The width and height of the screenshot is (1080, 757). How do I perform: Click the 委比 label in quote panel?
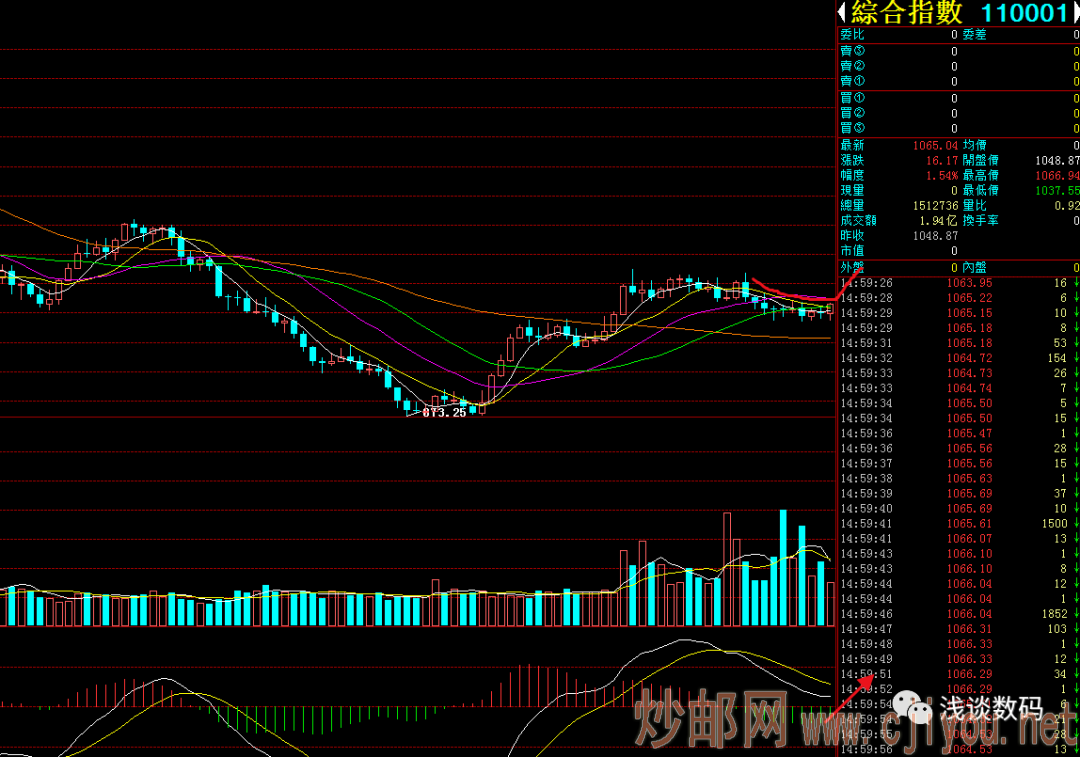(852, 35)
